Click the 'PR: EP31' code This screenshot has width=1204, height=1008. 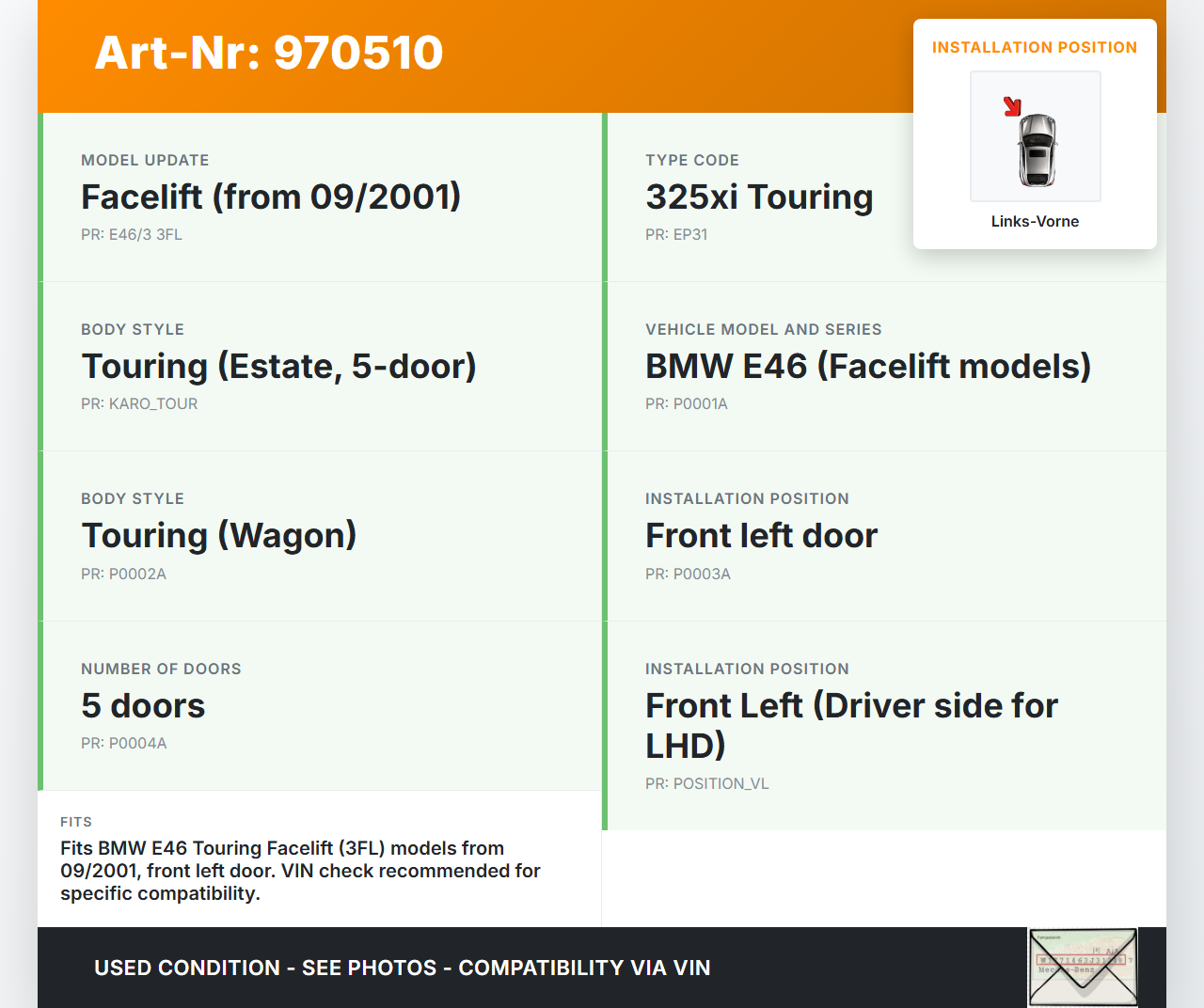tap(676, 234)
